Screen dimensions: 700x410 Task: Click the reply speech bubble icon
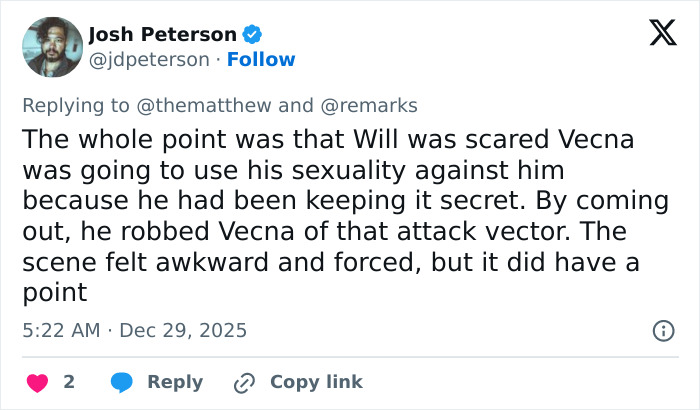122,382
